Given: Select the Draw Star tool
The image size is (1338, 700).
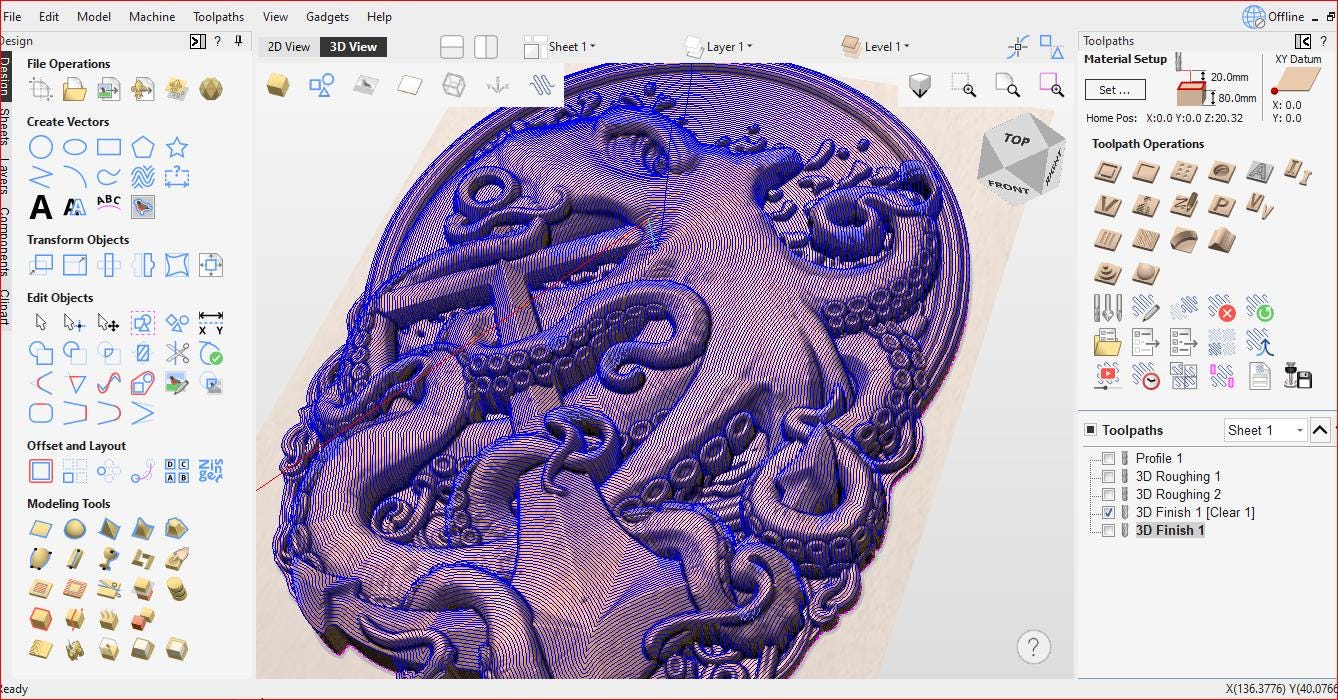Looking at the screenshot, I should point(177,148).
